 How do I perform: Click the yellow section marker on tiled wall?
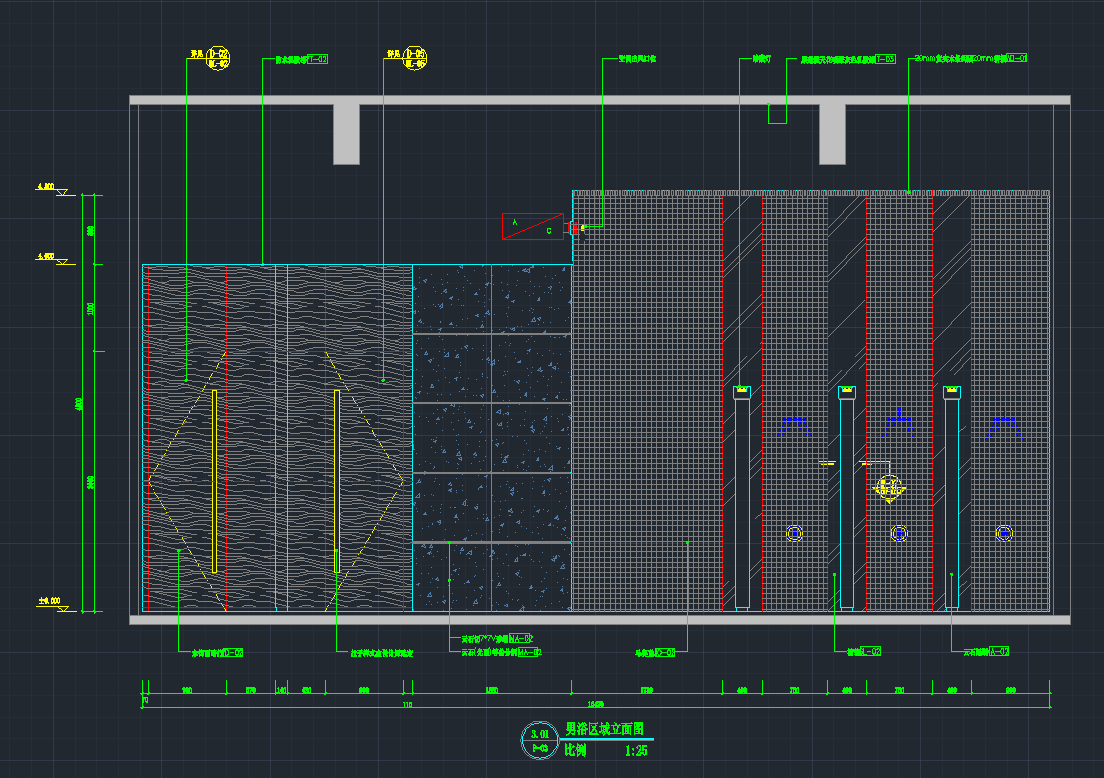(x=889, y=487)
